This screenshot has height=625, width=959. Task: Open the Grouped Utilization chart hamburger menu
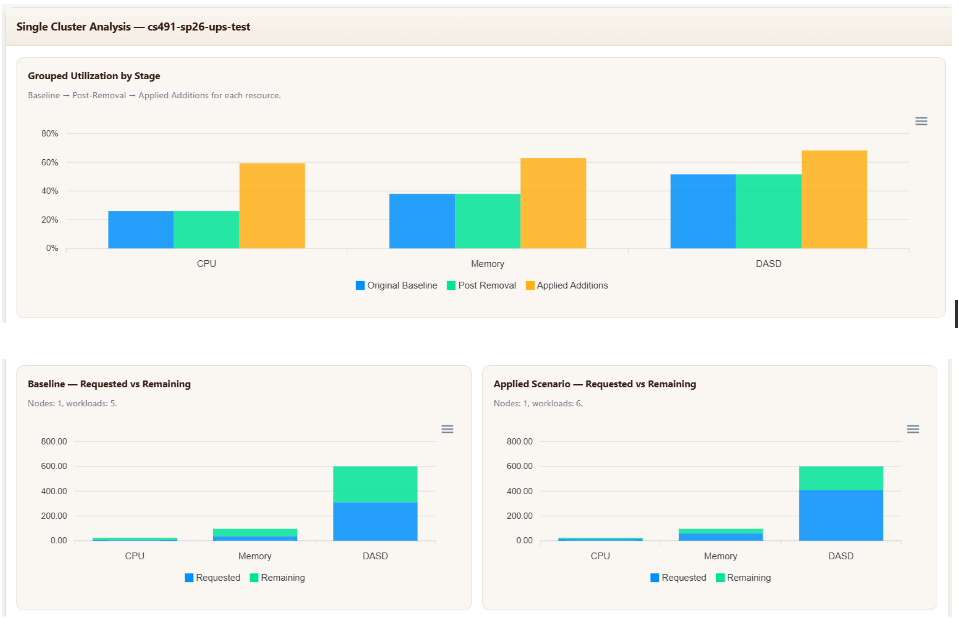921,121
